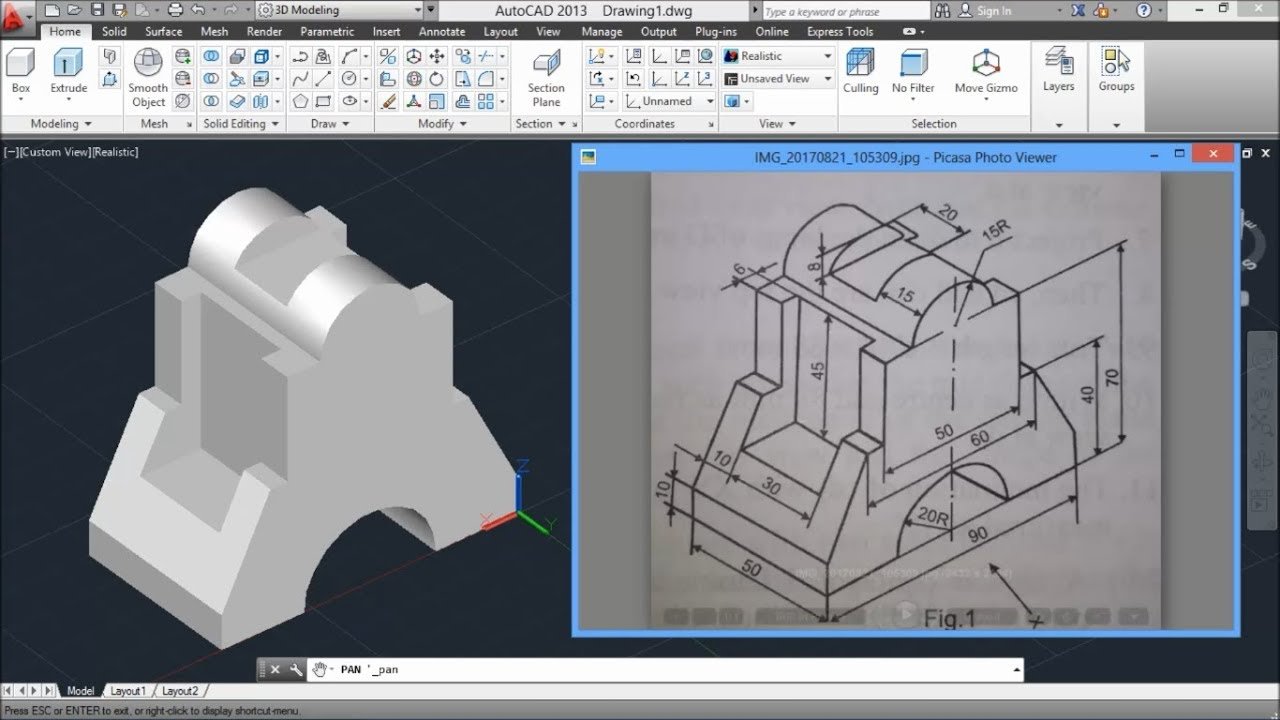
Task: Open the Annotate ribbon tab
Action: (x=441, y=31)
